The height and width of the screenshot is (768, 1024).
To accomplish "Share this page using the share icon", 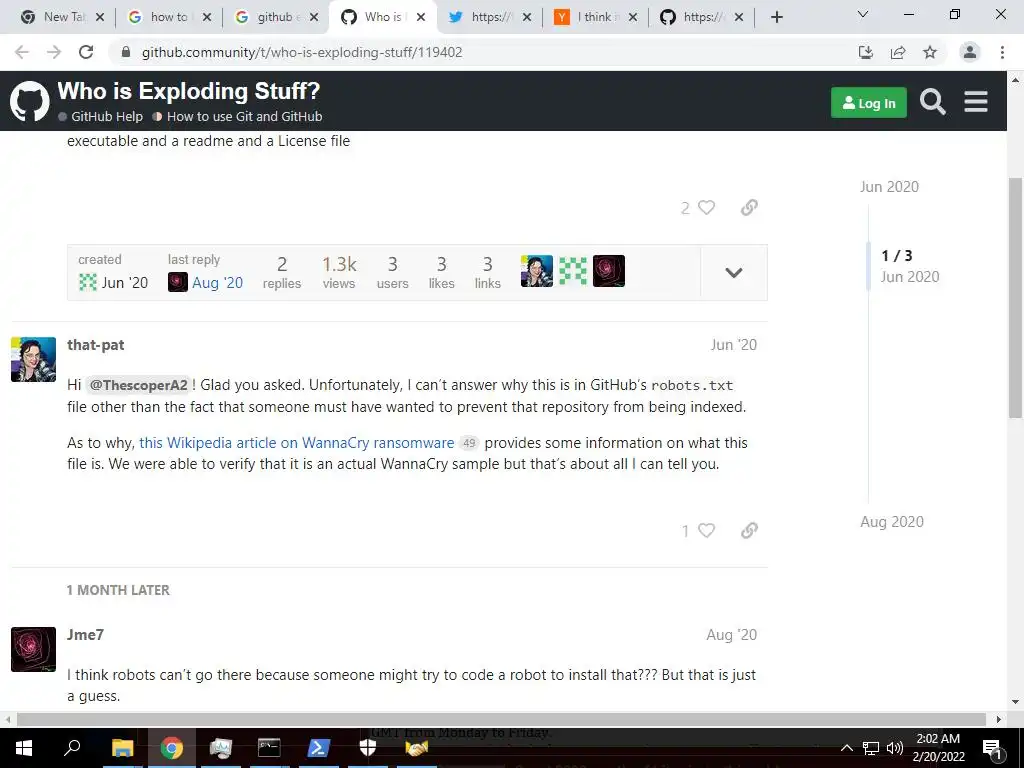I will tap(898, 52).
